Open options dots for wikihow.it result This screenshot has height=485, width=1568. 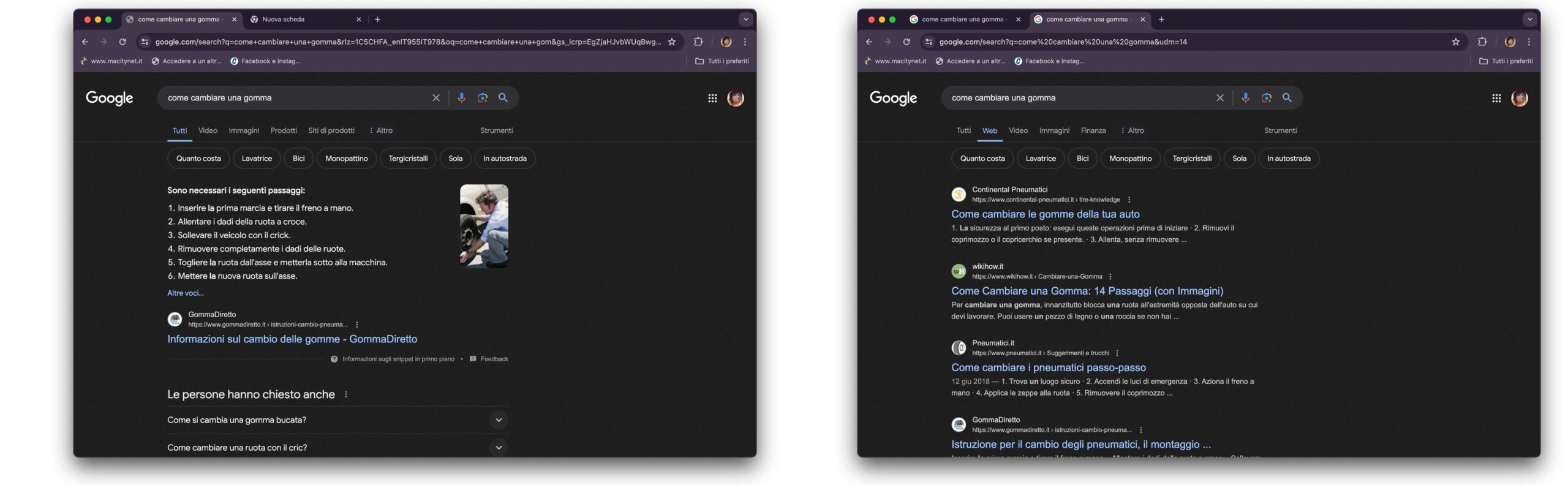[1110, 276]
